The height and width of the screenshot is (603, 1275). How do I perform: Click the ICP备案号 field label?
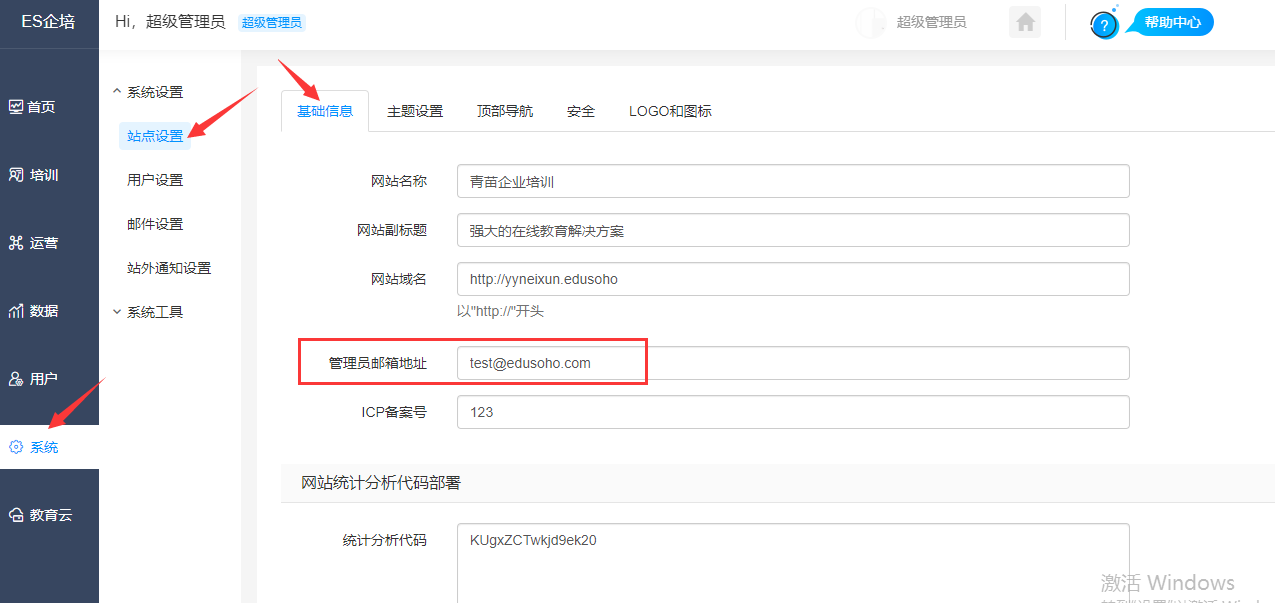coord(394,412)
